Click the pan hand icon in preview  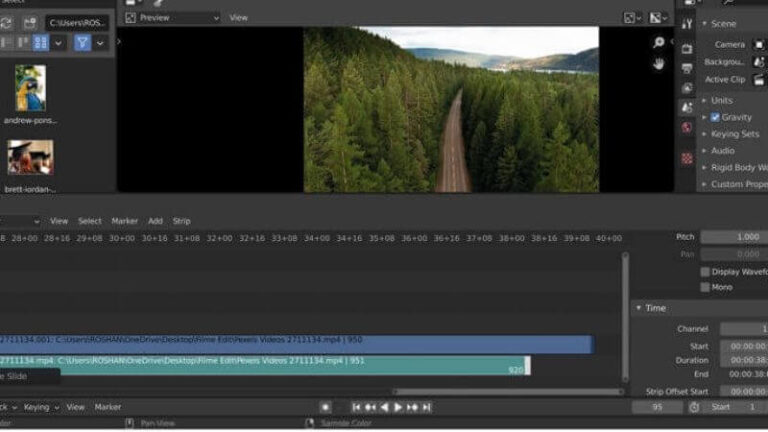[659, 64]
